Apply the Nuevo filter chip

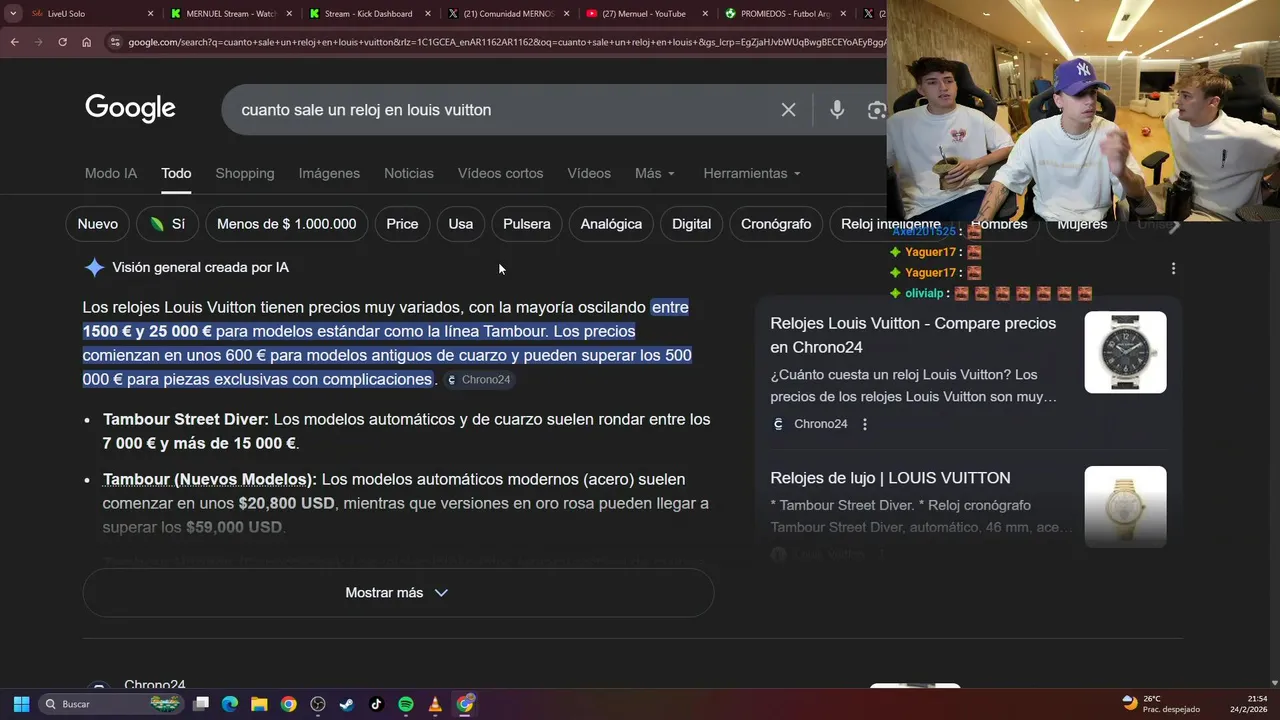(98, 224)
